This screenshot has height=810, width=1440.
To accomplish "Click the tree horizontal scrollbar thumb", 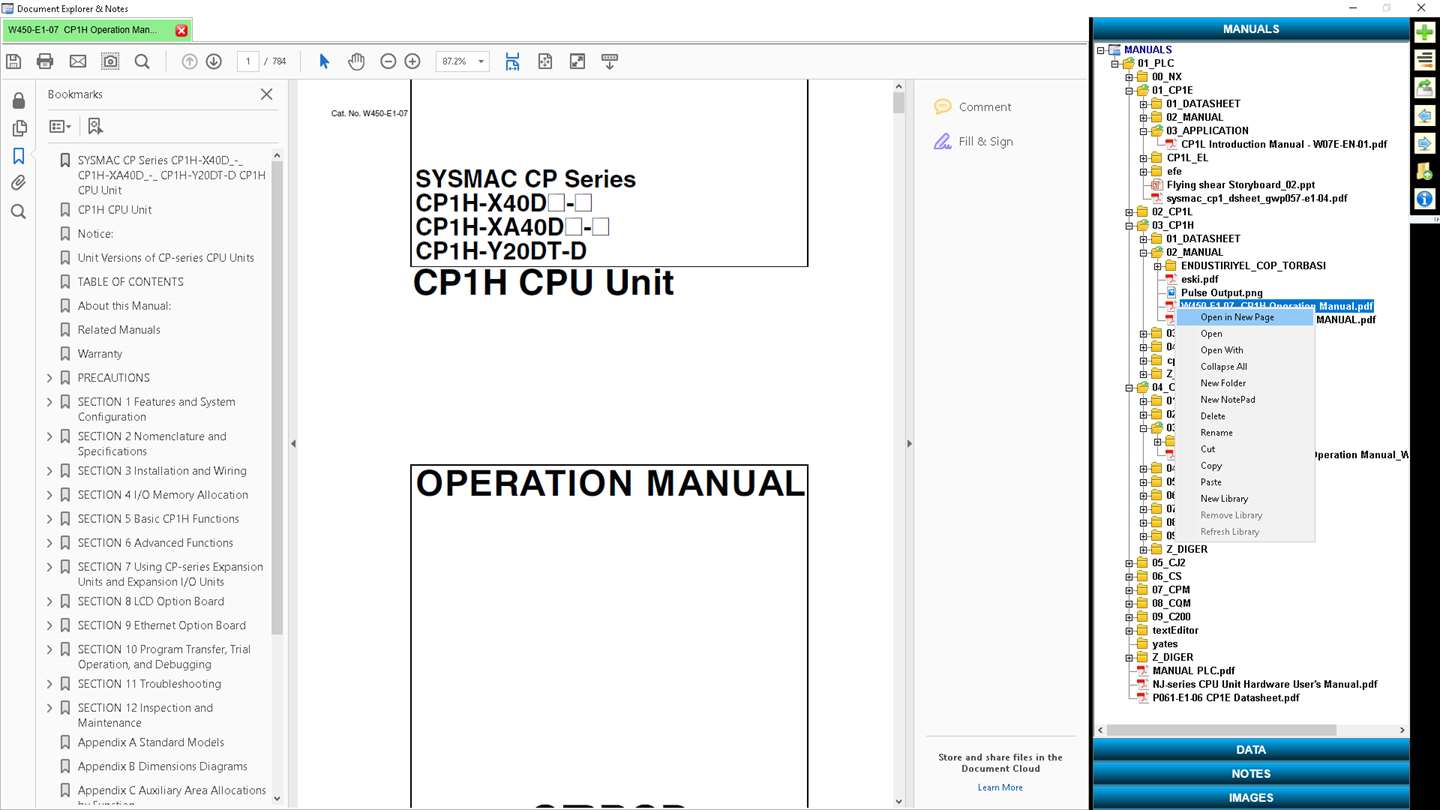I will (1221, 730).
